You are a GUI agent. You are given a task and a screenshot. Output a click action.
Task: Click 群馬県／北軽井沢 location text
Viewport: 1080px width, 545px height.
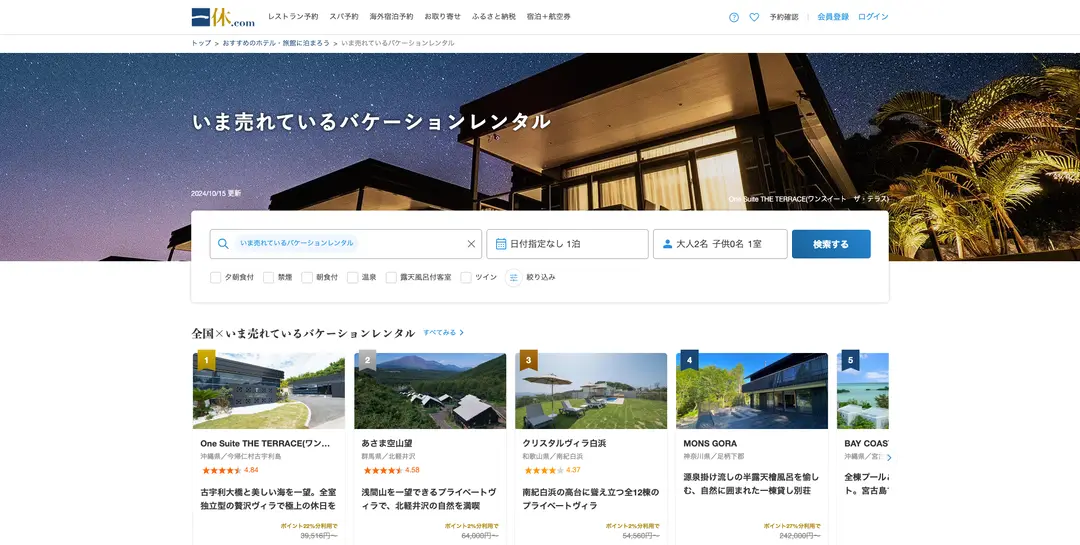coord(390,457)
